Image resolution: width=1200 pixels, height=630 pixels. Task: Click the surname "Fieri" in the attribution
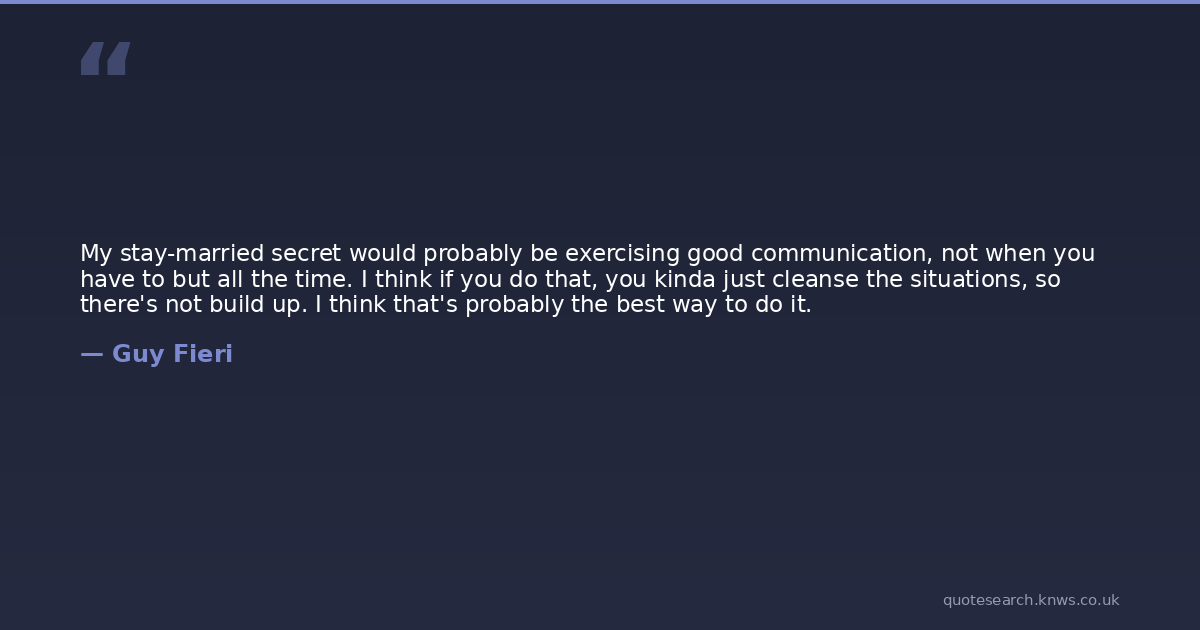point(203,354)
